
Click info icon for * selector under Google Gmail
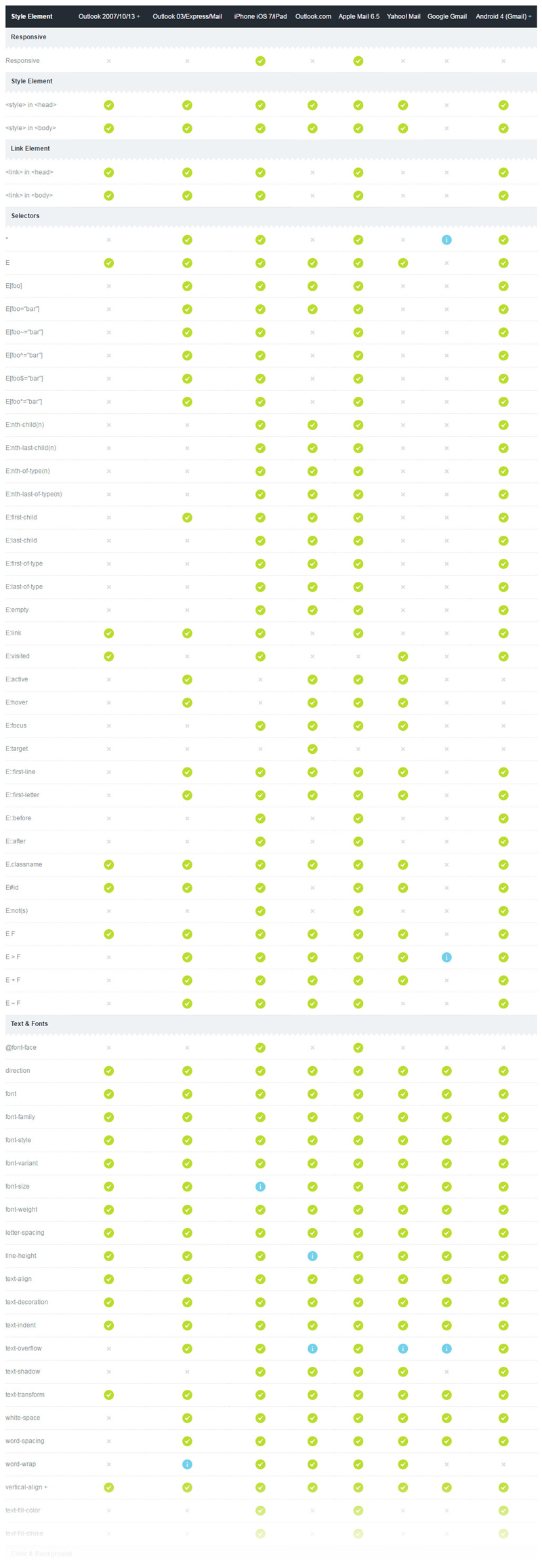pyautogui.click(x=446, y=240)
